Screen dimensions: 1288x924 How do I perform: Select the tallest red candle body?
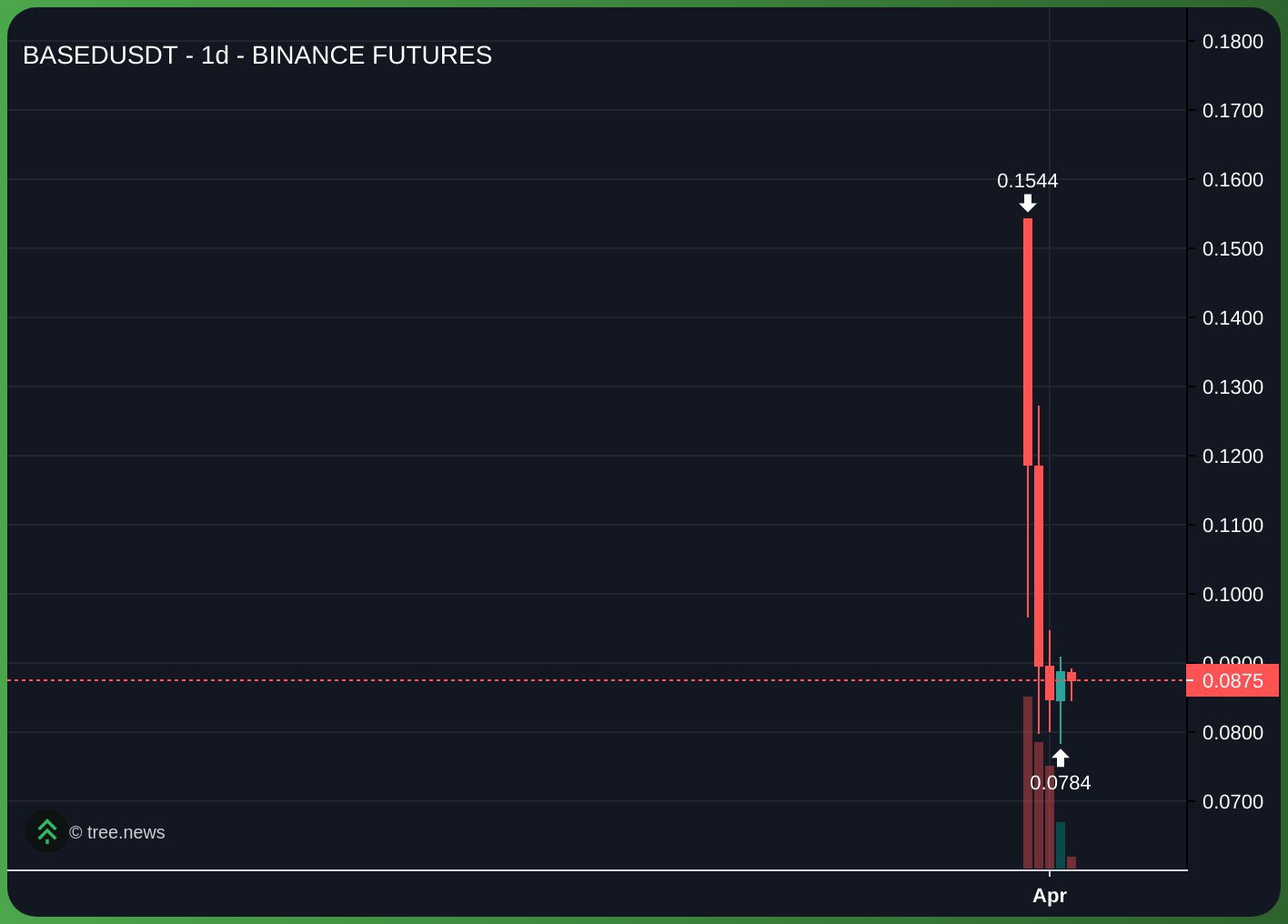[x=1028, y=341]
